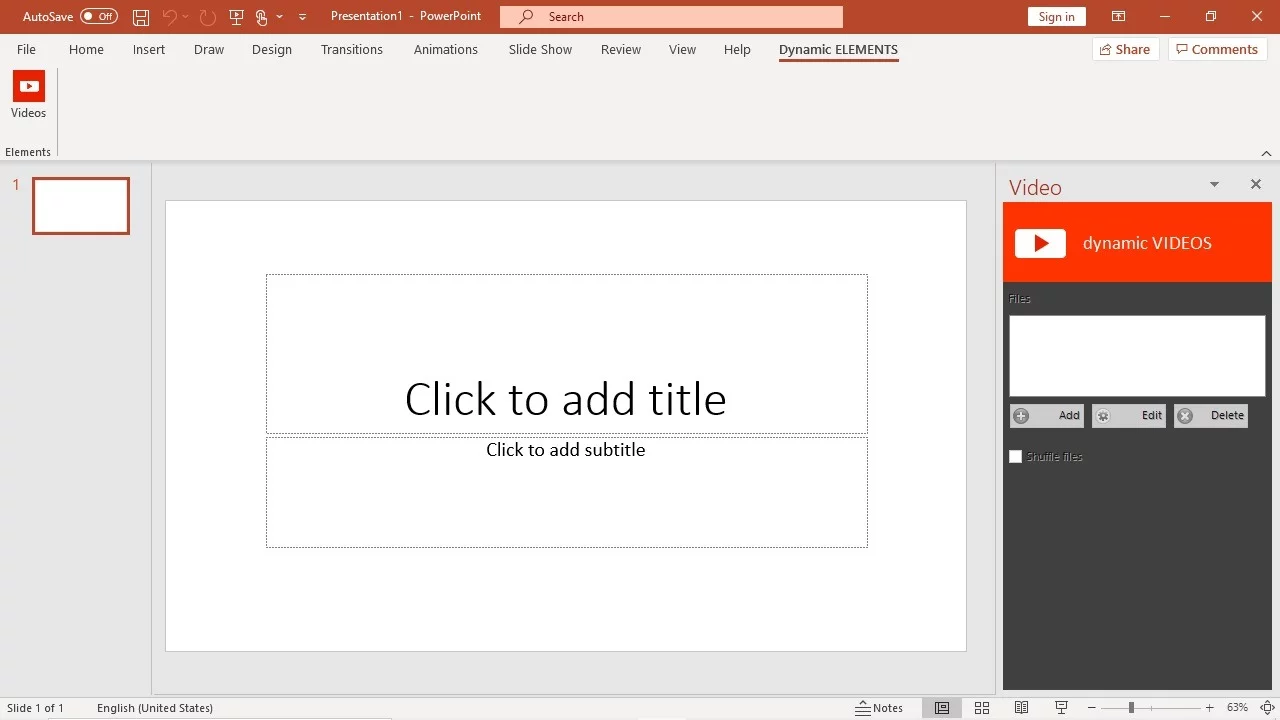1280x720 pixels.
Task: Switch to the Animations tab
Action: point(446,49)
